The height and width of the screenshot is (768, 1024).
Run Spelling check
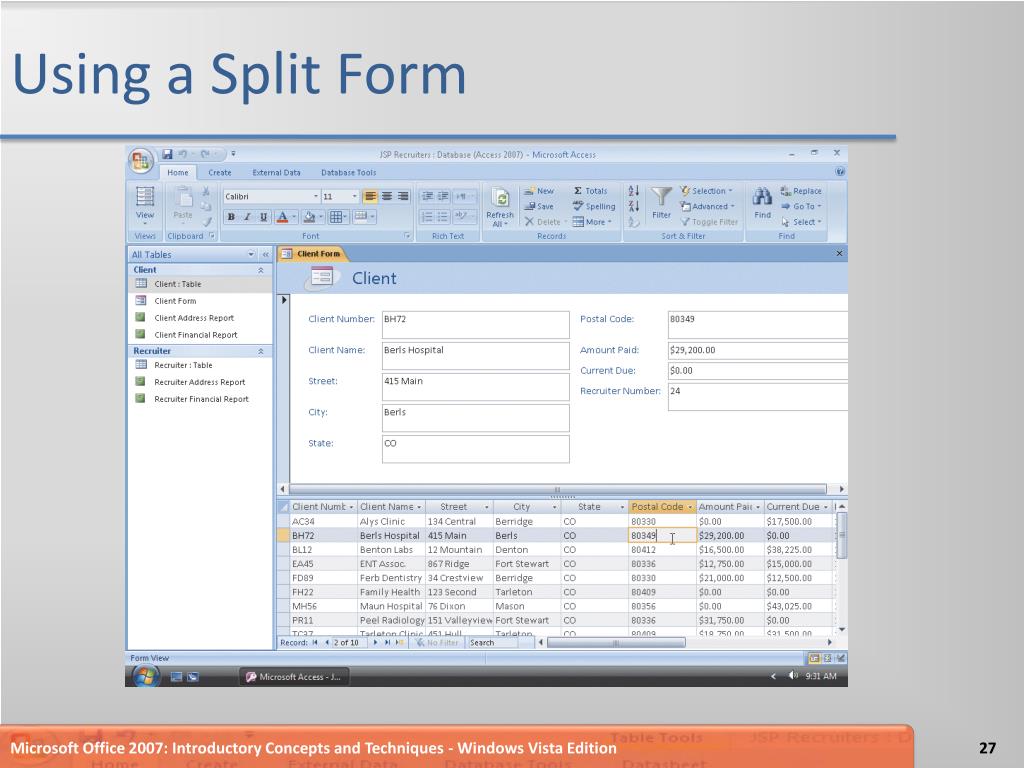pos(594,206)
